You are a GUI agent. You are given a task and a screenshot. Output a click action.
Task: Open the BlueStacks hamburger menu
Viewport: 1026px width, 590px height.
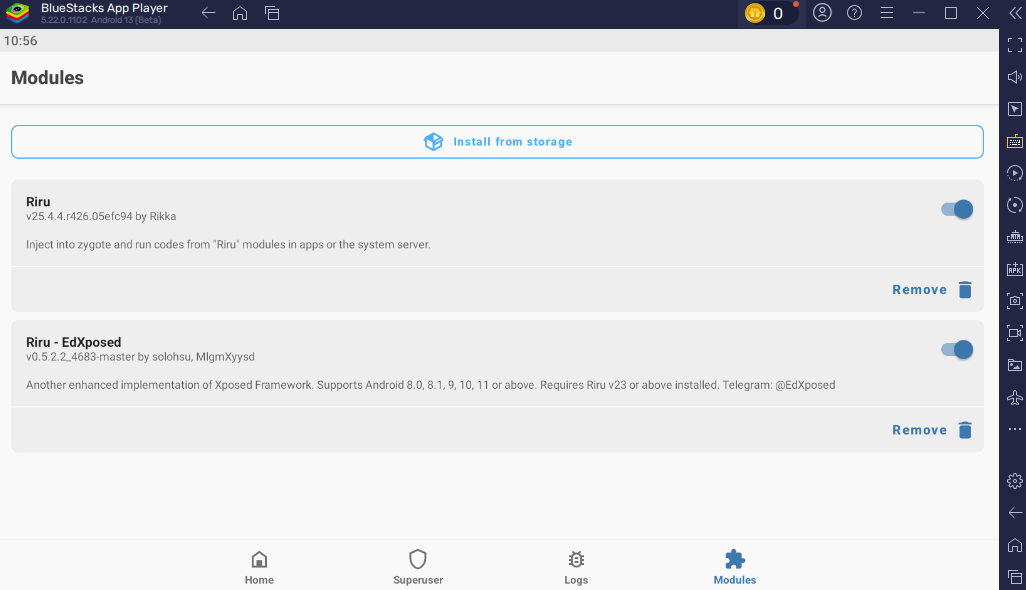[887, 12]
